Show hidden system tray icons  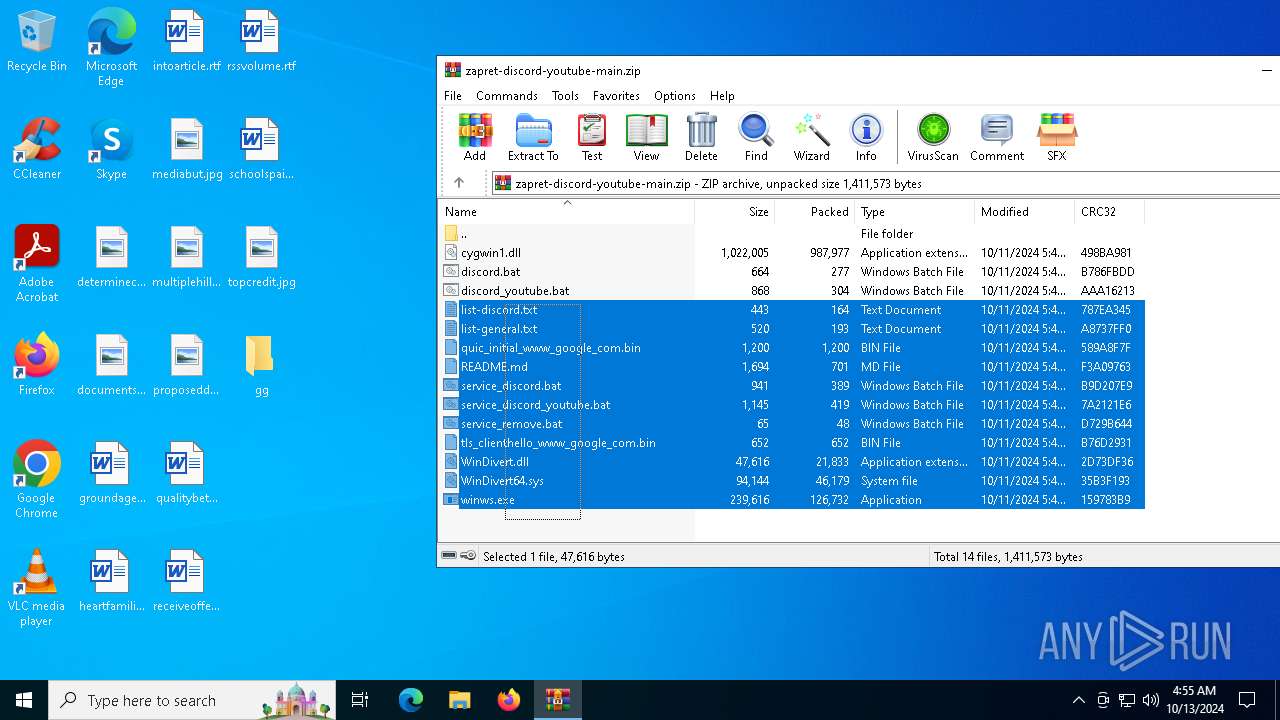pyautogui.click(x=1078, y=700)
